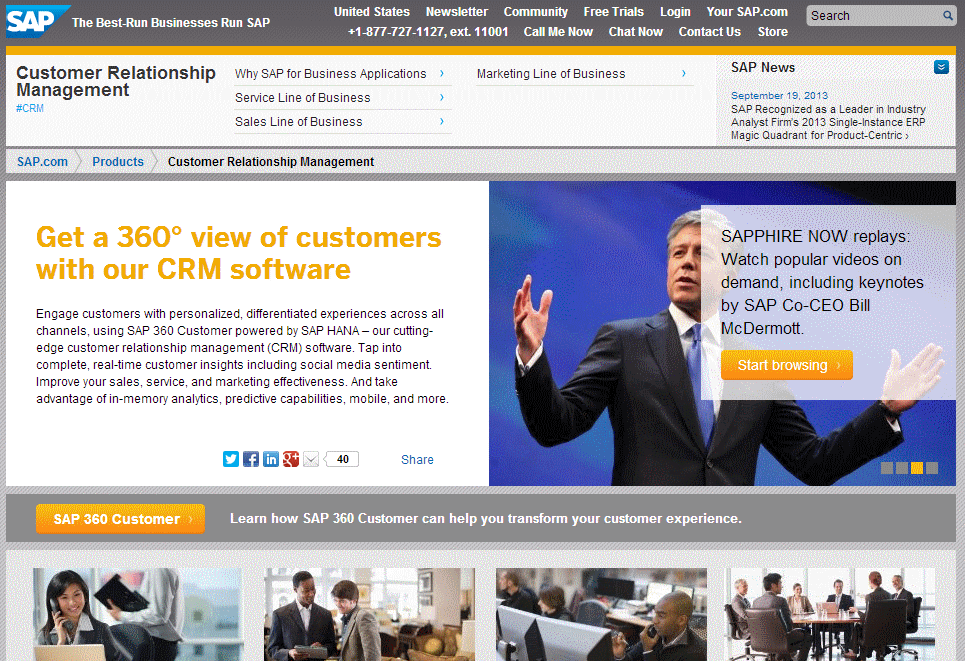The image size is (965, 661).
Task: Click the orange SAP 360 Customer button
Action: (x=120, y=519)
